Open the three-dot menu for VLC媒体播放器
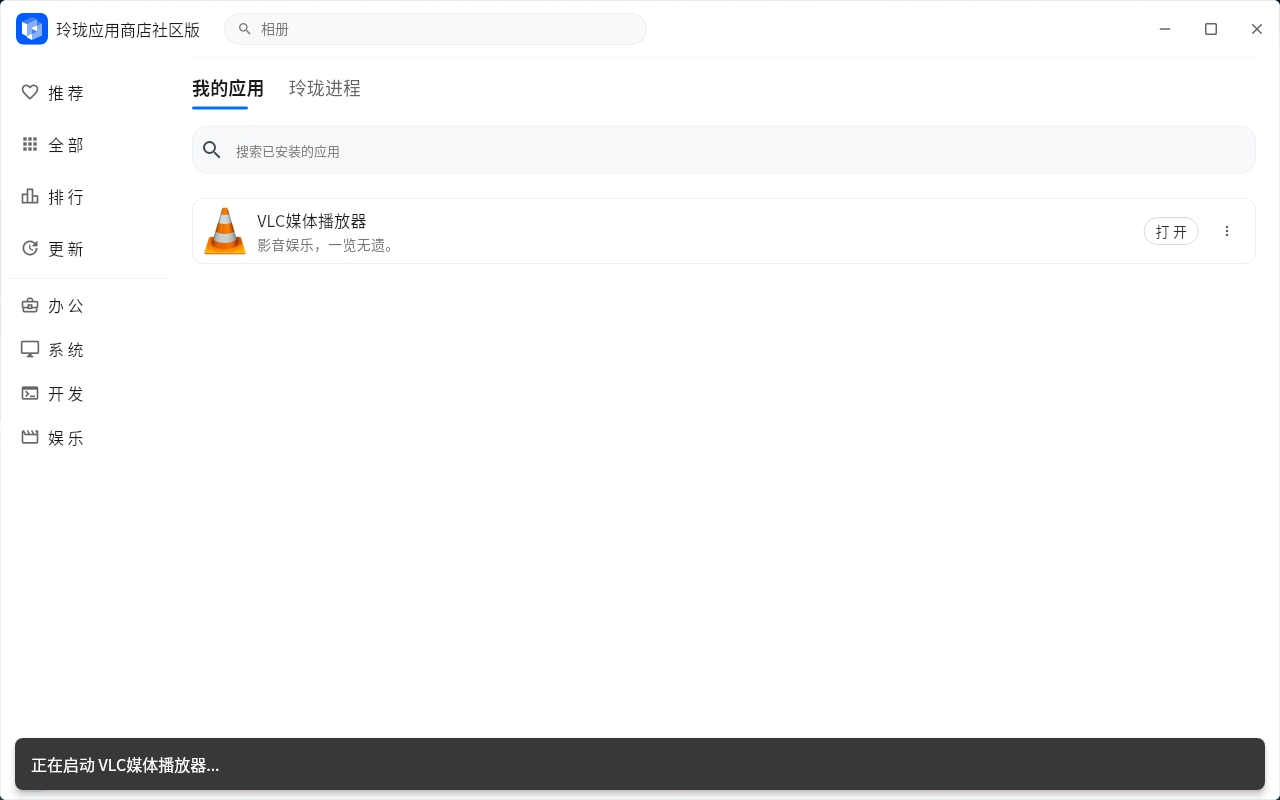Screen dimensions: 1280x800 [1227, 231]
